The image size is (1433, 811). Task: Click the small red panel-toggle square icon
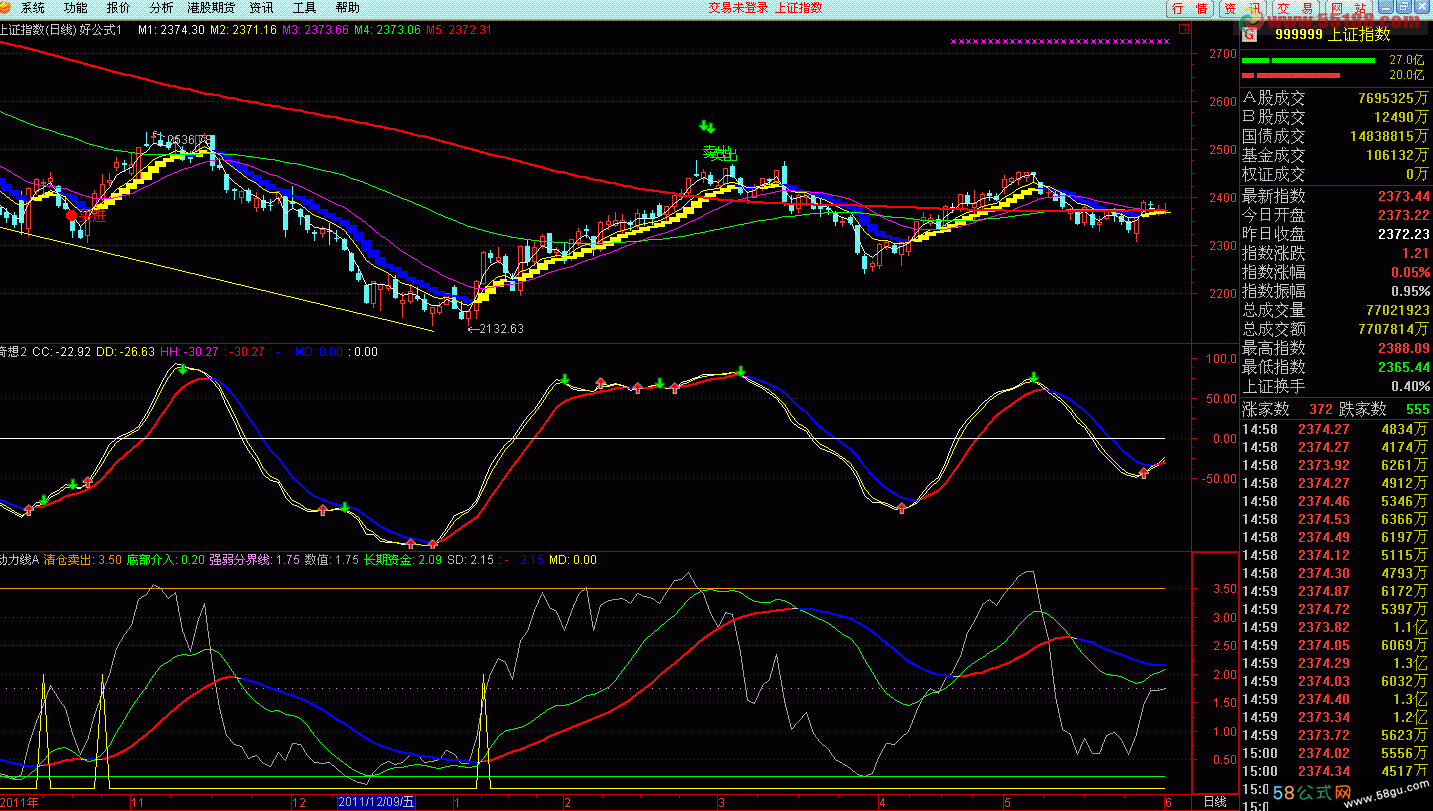(x=1184, y=29)
